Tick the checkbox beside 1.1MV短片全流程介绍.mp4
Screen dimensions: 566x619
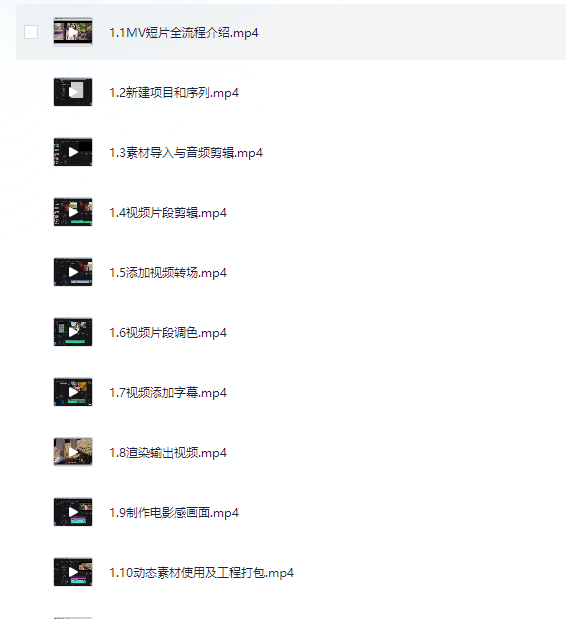(x=31, y=32)
